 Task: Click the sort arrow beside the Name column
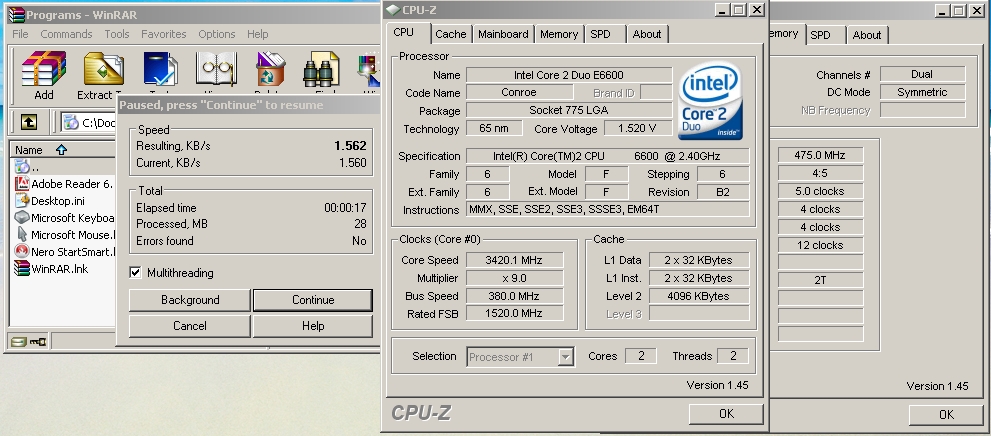61,150
